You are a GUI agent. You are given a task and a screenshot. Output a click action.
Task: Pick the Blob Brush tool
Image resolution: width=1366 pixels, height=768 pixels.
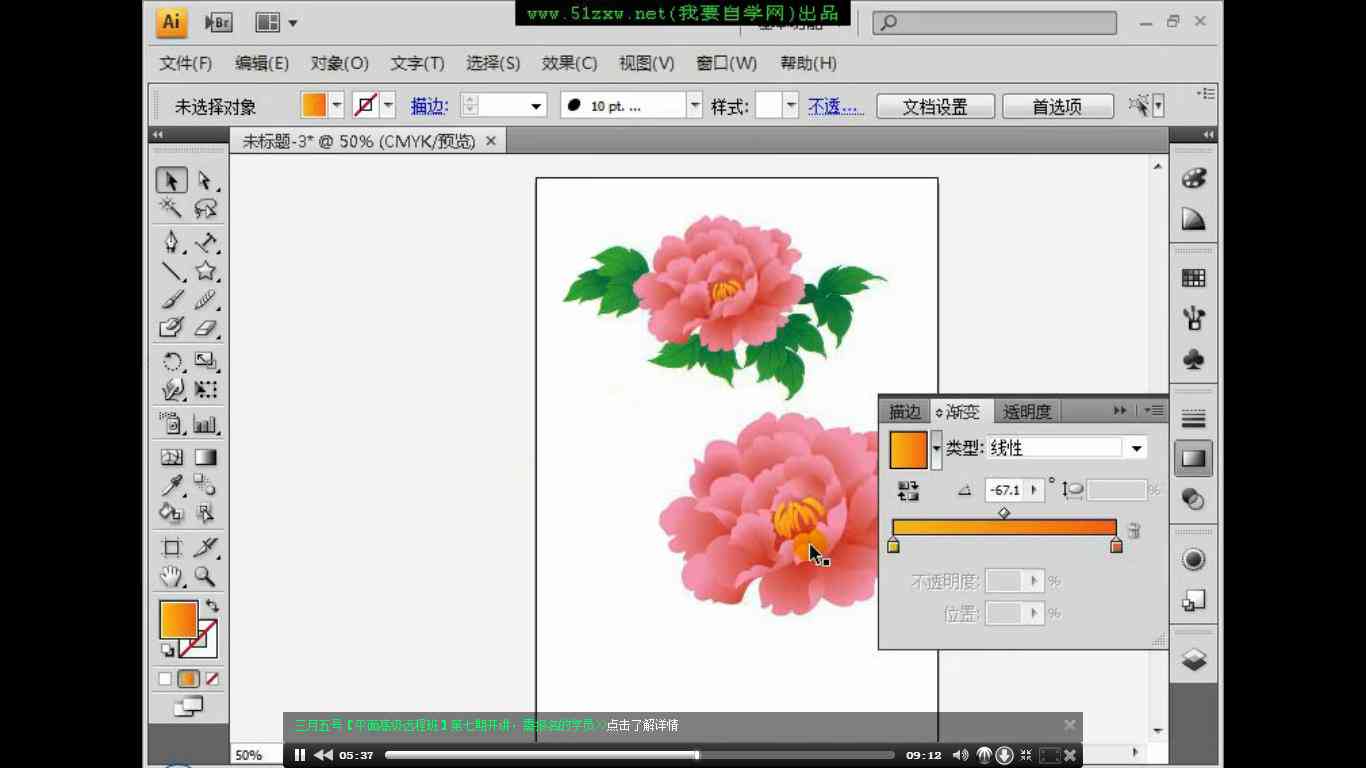pyautogui.click(x=171, y=327)
